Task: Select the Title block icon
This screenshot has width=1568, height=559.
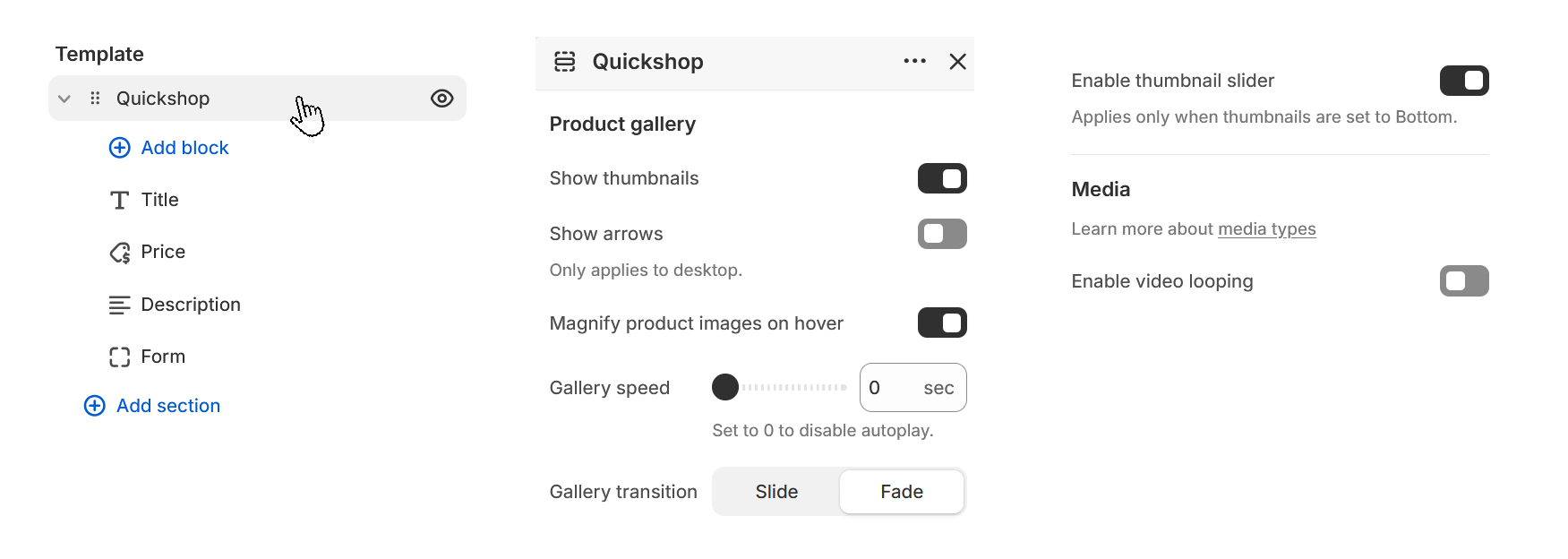Action: coord(120,199)
